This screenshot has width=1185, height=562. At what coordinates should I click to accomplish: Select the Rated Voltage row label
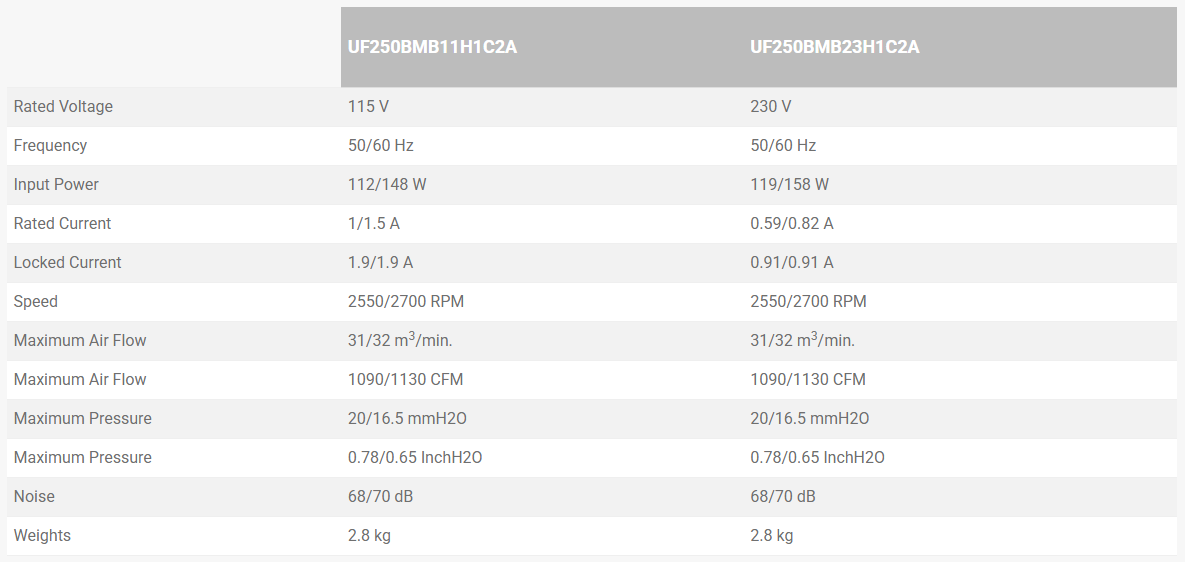pyautogui.click(x=63, y=107)
